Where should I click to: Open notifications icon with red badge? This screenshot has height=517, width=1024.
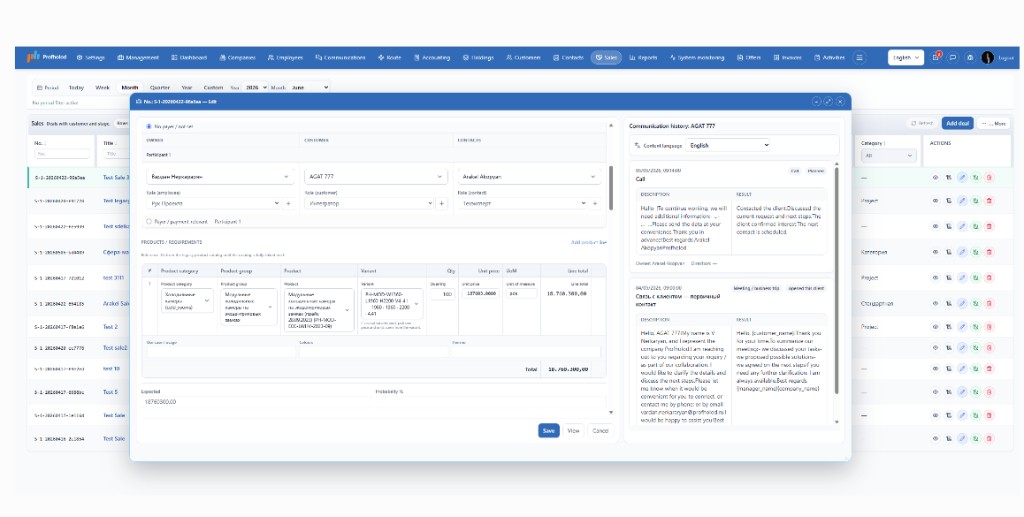(936, 57)
